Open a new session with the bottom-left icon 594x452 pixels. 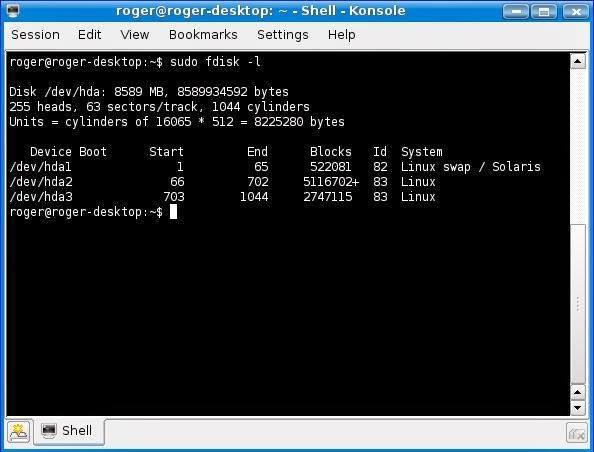19,432
